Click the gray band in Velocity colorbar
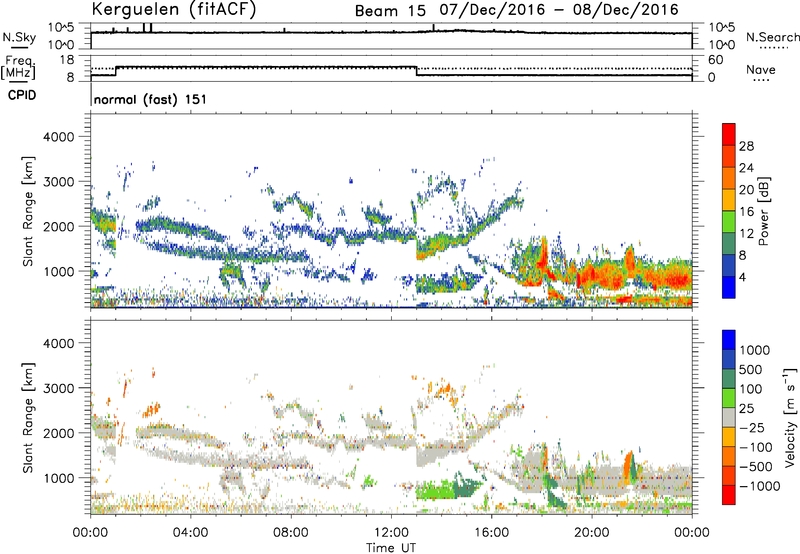 tap(729, 417)
